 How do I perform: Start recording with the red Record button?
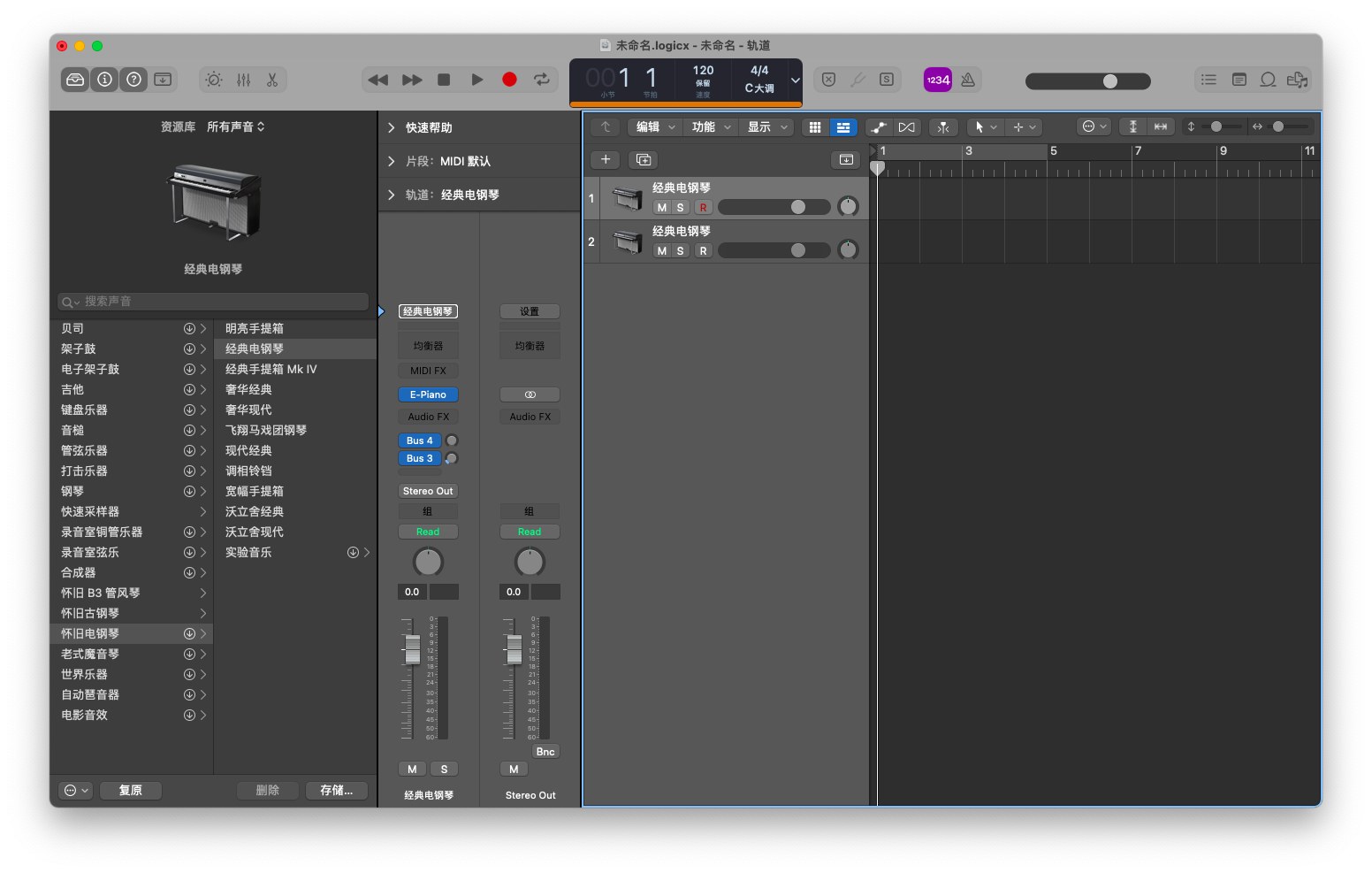(x=509, y=80)
